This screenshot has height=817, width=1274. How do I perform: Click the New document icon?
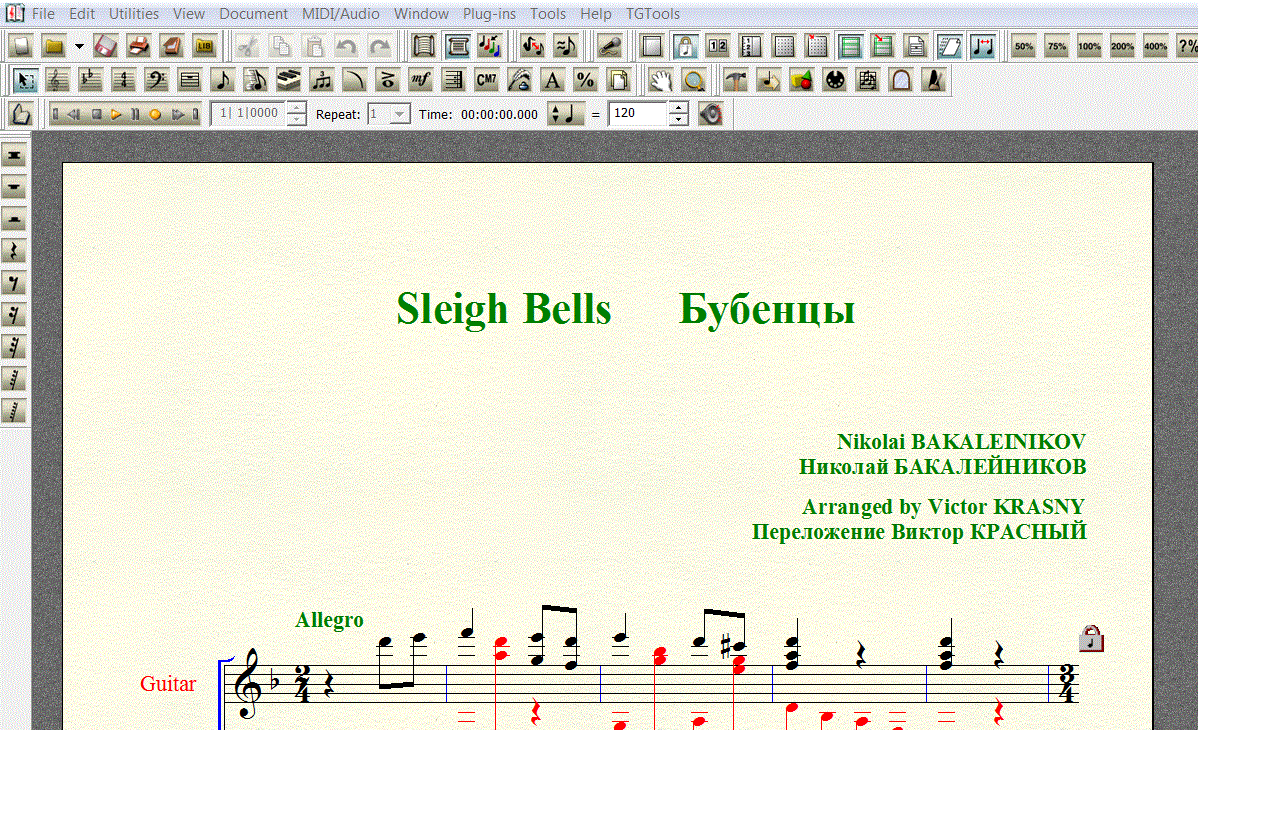(21, 46)
